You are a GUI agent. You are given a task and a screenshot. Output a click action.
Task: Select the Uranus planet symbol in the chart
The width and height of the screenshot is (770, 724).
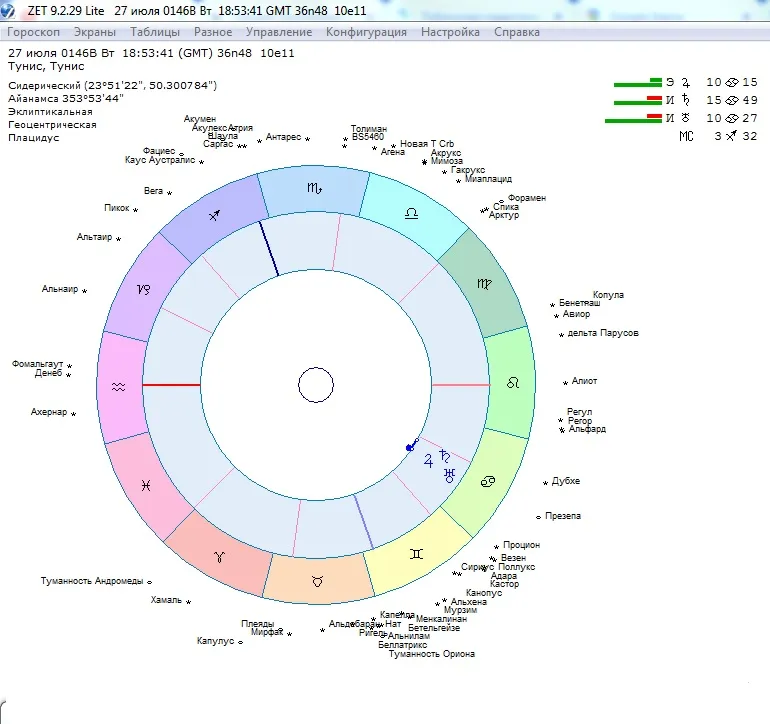(450, 476)
